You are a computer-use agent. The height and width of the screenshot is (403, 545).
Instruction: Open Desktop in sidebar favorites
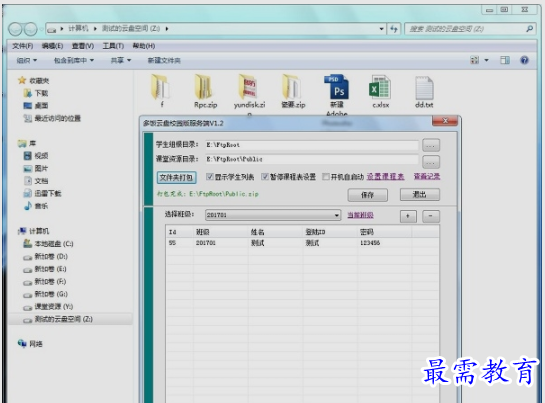36,106
